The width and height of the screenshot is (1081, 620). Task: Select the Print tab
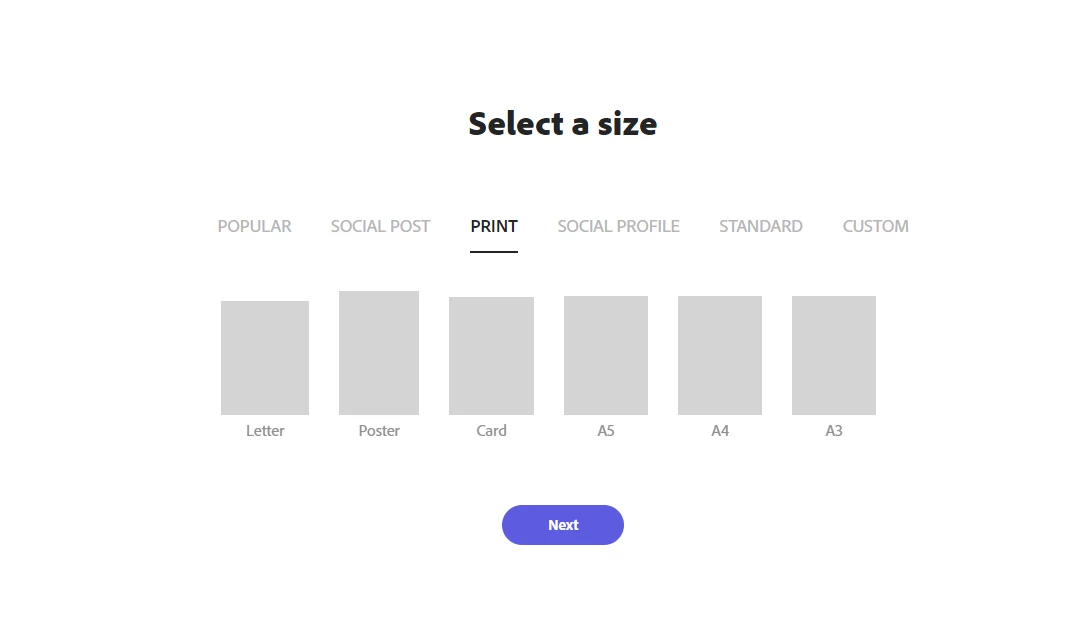[x=494, y=226]
